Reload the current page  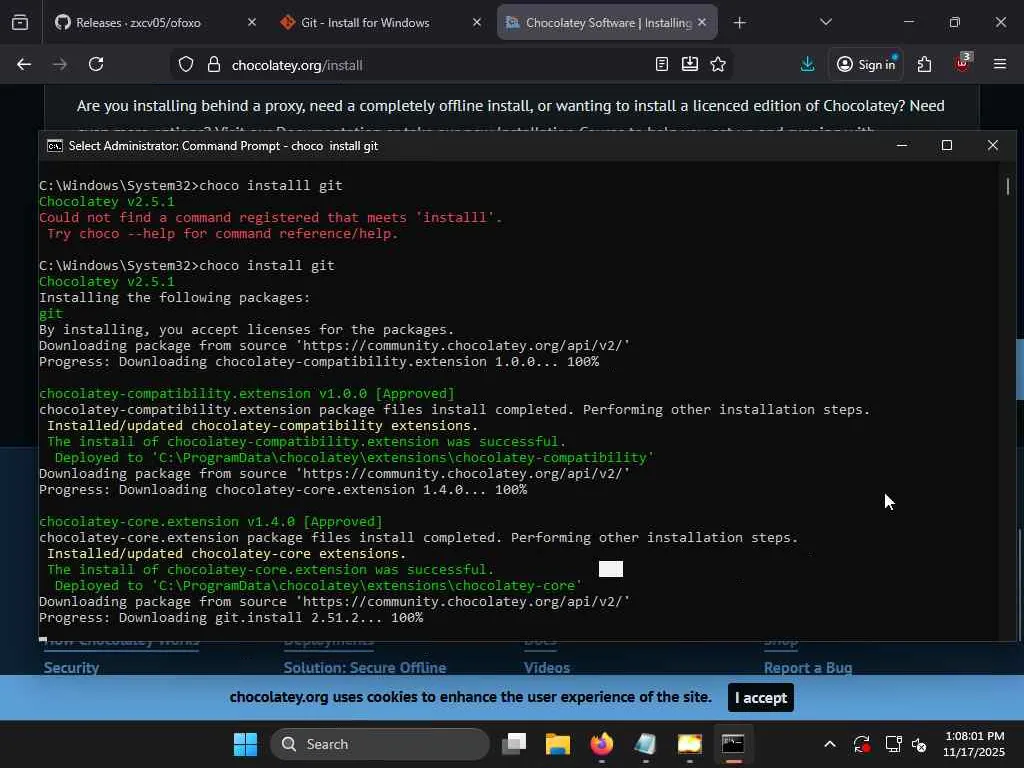click(x=96, y=64)
